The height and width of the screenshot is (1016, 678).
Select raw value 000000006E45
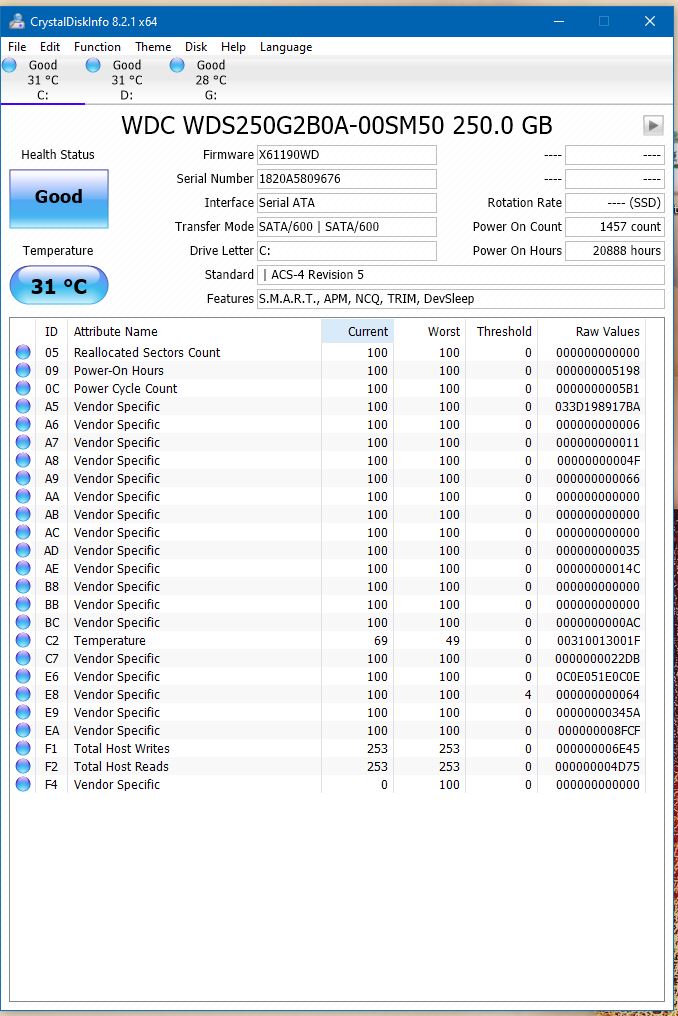[598, 748]
